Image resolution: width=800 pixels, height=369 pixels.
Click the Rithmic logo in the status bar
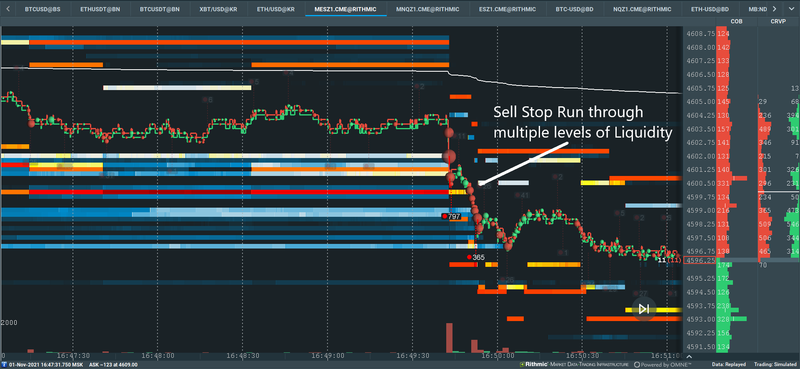point(535,364)
